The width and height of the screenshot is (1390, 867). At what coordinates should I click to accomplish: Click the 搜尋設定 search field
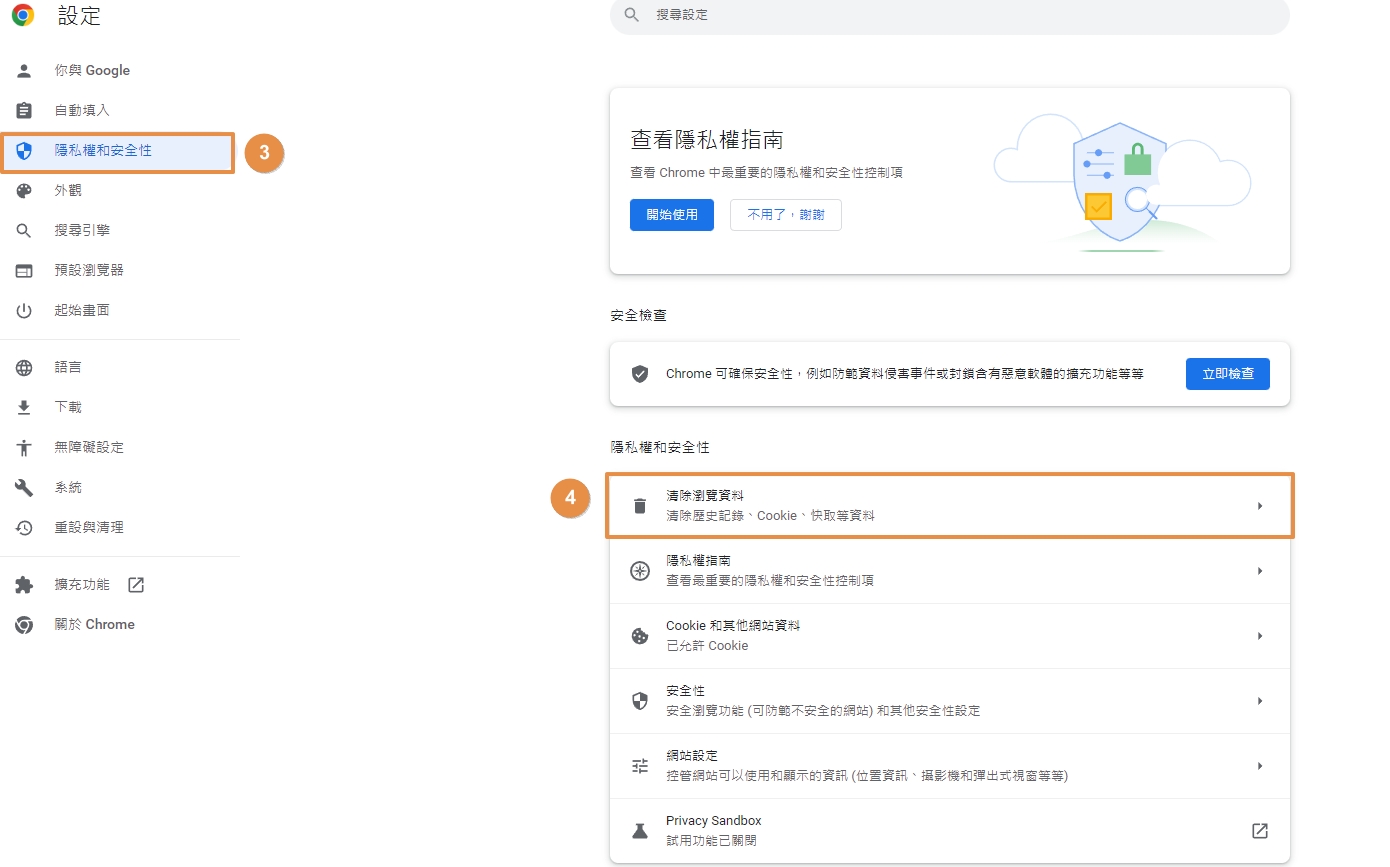(x=950, y=16)
